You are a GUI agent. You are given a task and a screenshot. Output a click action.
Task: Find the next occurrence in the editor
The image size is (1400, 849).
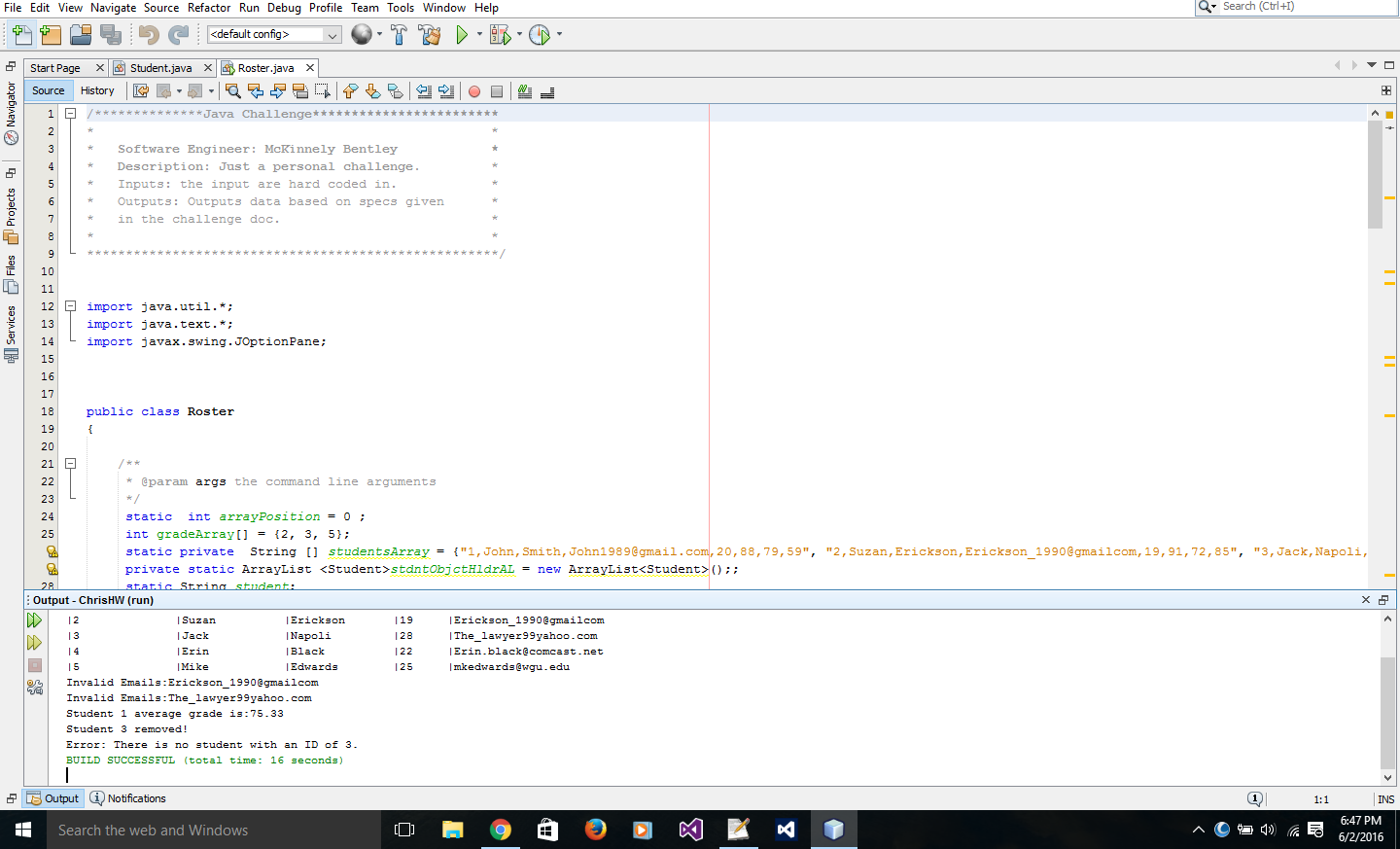click(278, 91)
